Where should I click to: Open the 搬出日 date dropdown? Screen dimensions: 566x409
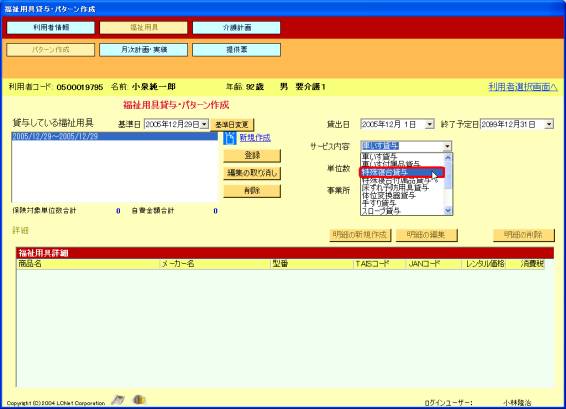(x=429, y=125)
